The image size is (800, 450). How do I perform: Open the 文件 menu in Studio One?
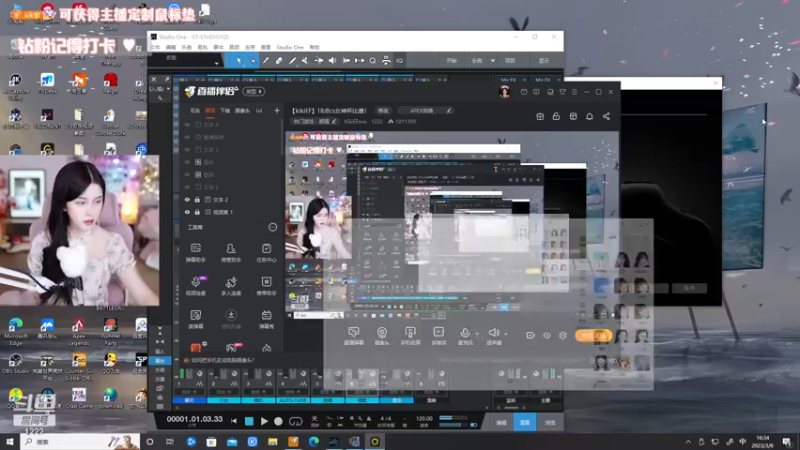point(155,47)
